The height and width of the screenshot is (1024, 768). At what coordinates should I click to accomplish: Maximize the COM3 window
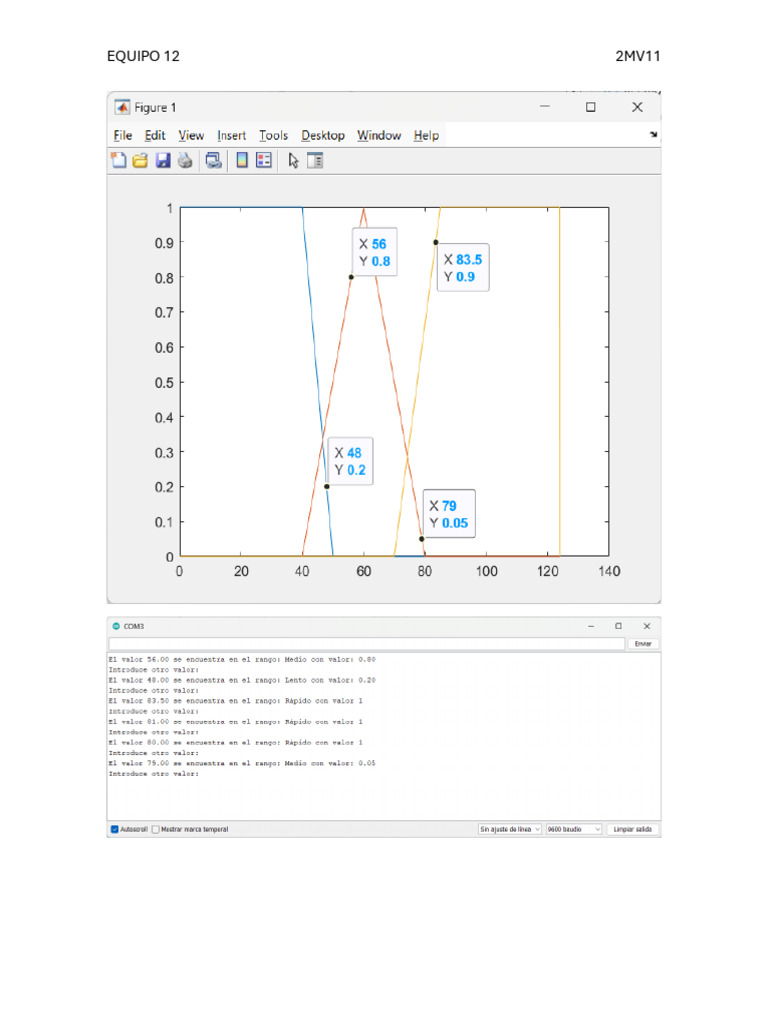click(618, 626)
